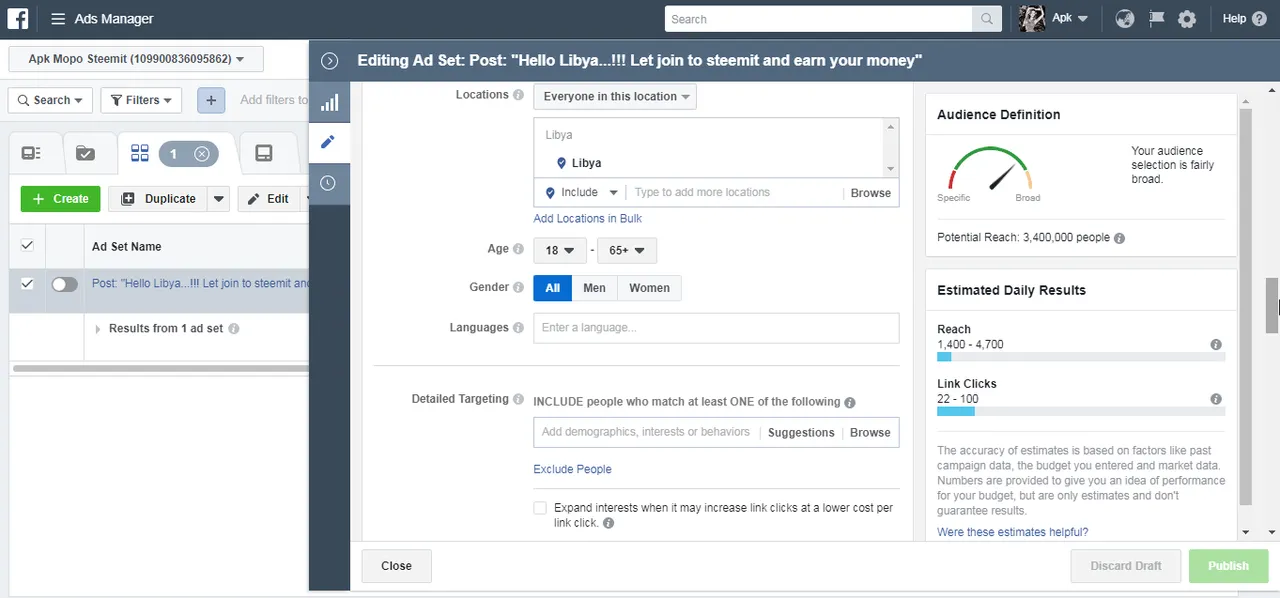
Task: Click info icon next to Age label
Action: 518,249
